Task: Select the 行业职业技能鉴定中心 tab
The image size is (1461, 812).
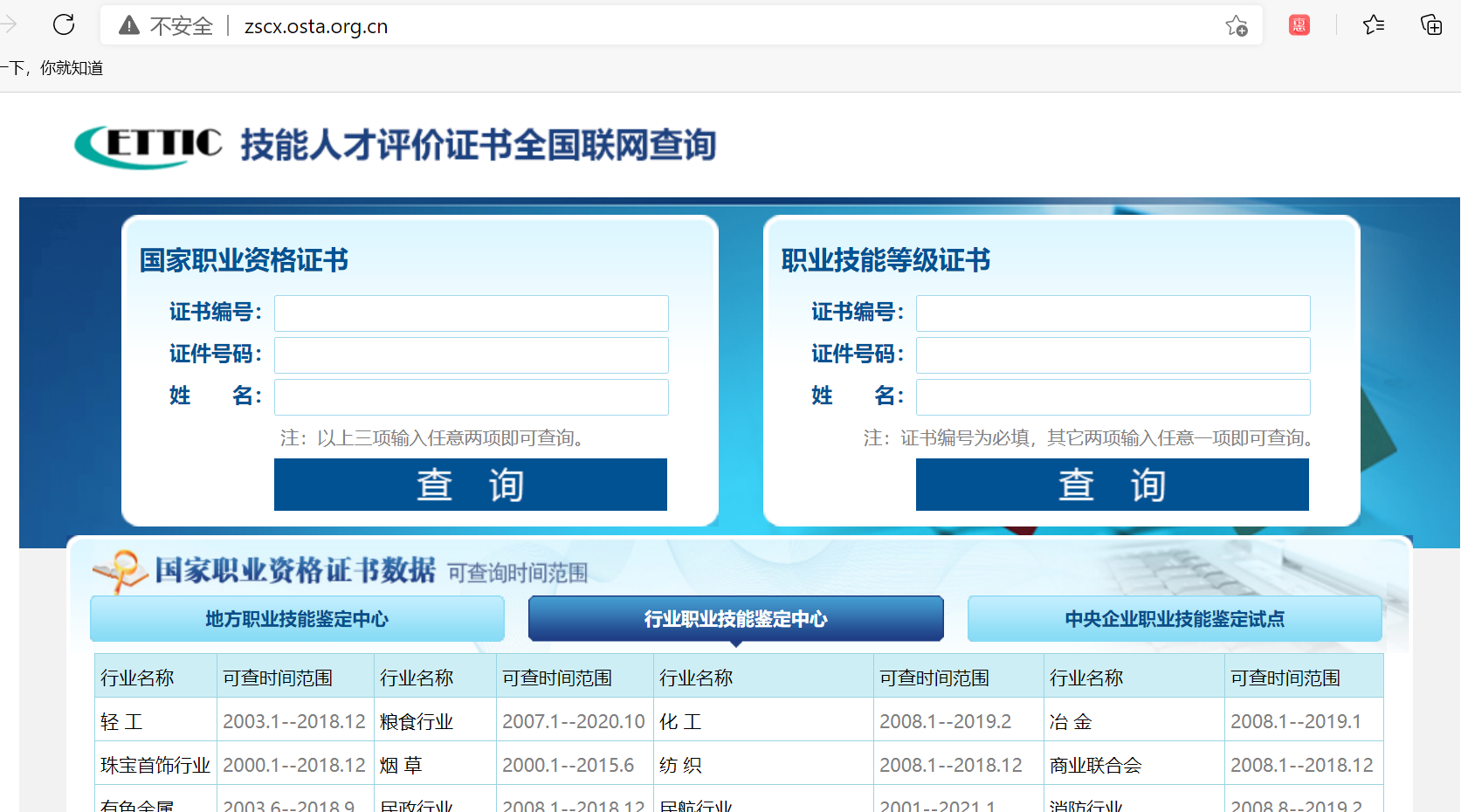Action: click(735, 619)
